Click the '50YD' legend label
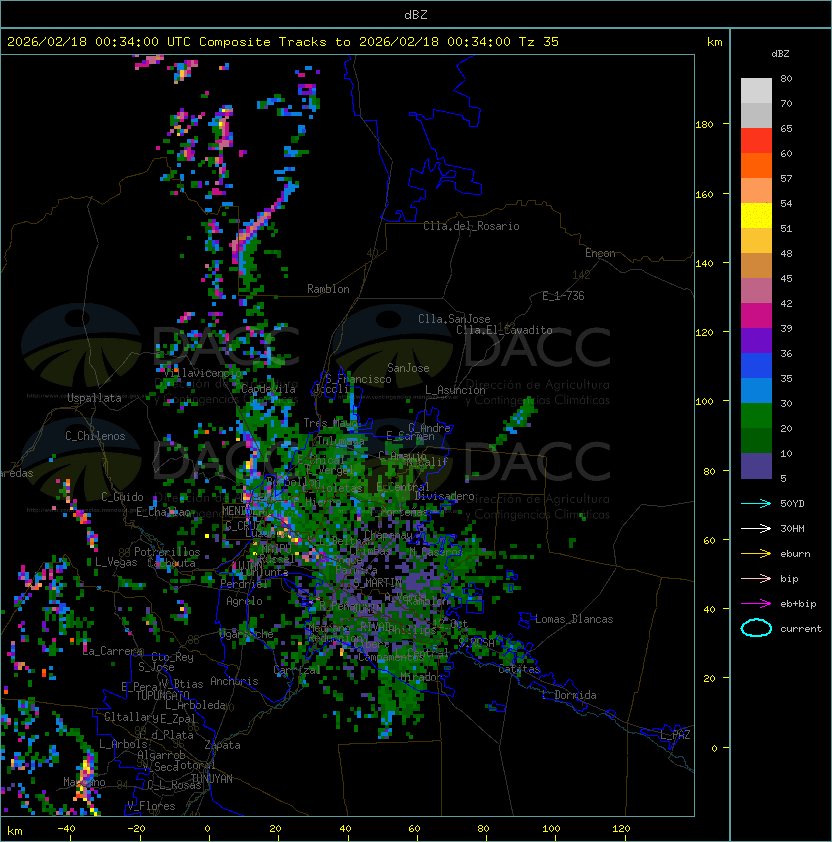832x842 pixels. tap(792, 503)
